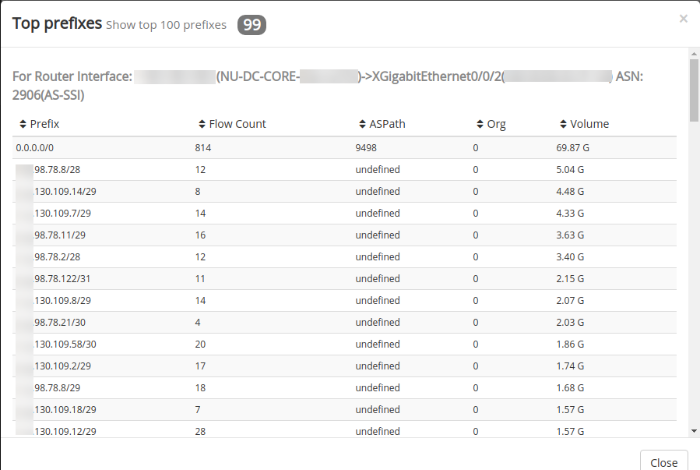
Task: Click scrollbar down arrow
Action: pyautogui.click(x=693, y=429)
